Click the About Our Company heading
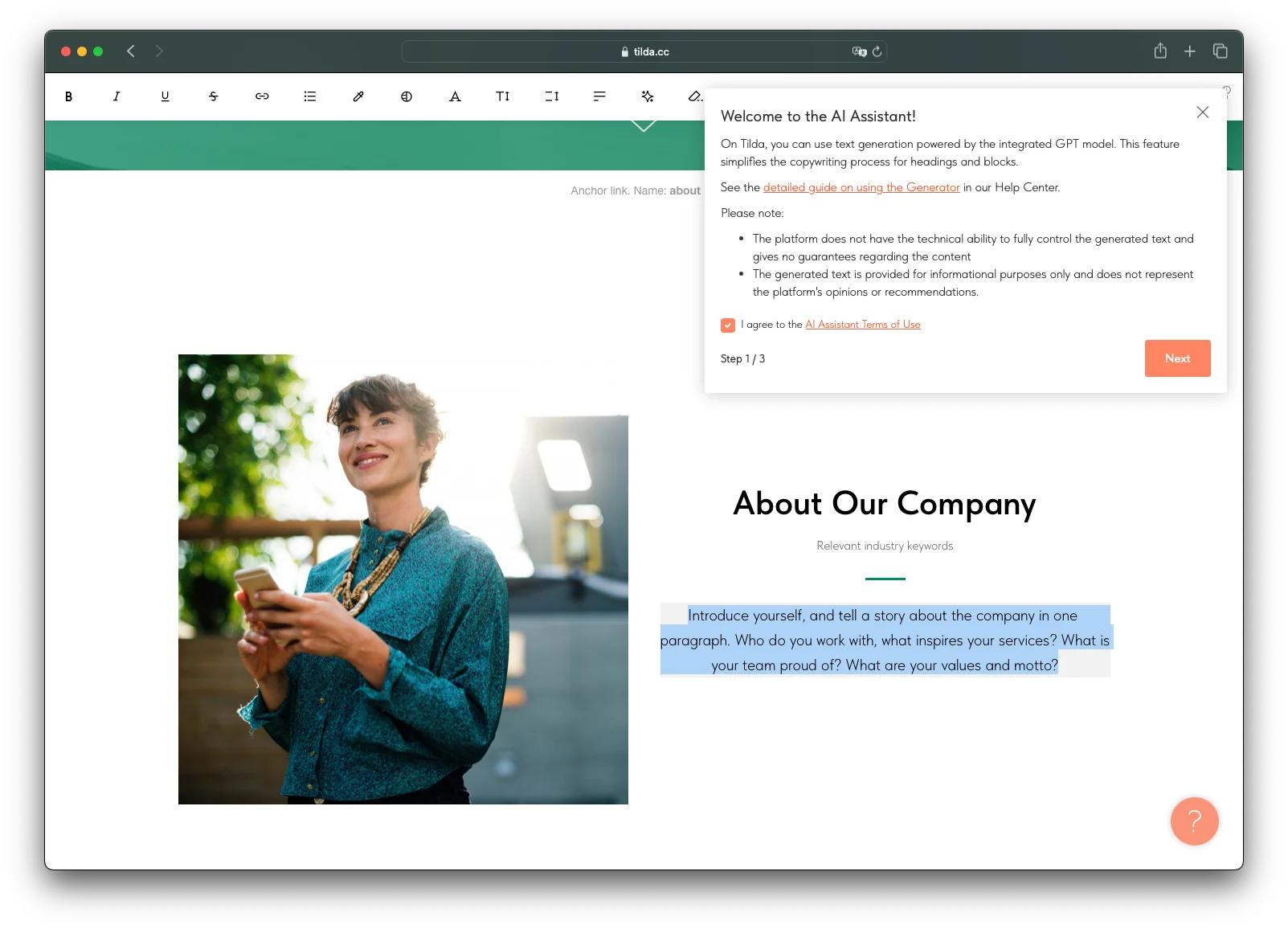Image resolution: width=1288 pixels, height=929 pixels. pyautogui.click(x=885, y=505)
